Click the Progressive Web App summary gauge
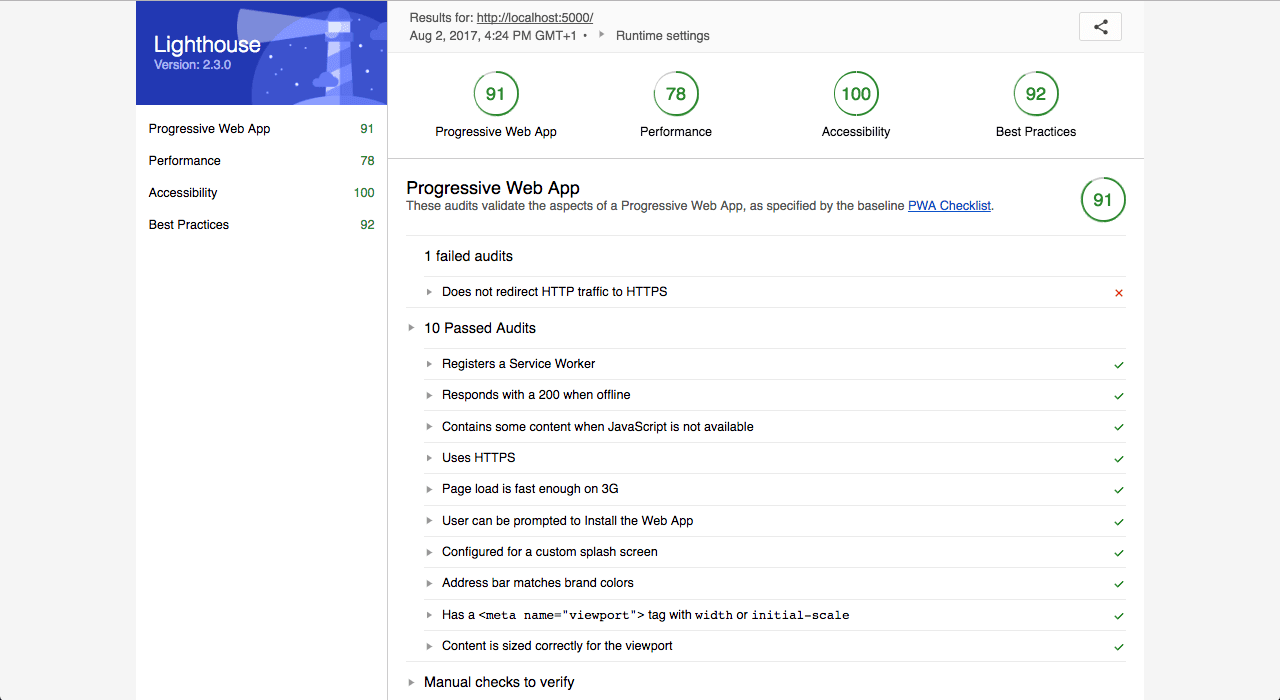Screen dimensions: 1280x700 (x=496, y=93)
